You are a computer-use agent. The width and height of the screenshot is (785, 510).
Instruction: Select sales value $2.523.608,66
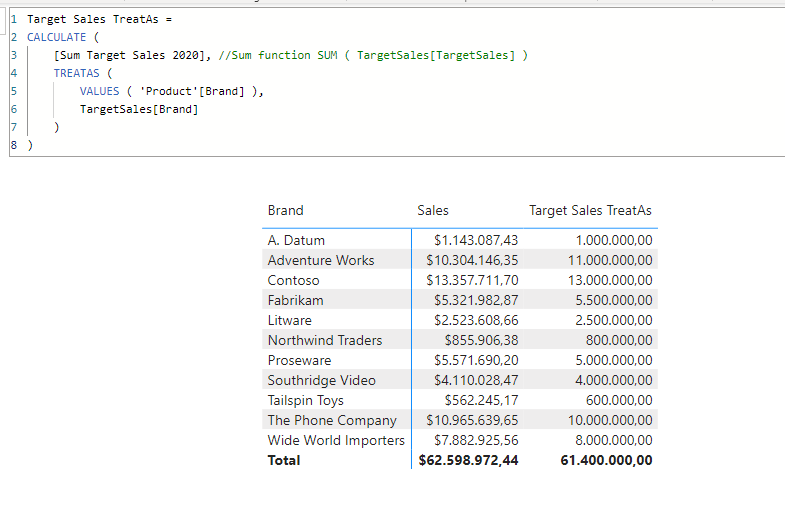pyautogui.click(x=476, y=320)
